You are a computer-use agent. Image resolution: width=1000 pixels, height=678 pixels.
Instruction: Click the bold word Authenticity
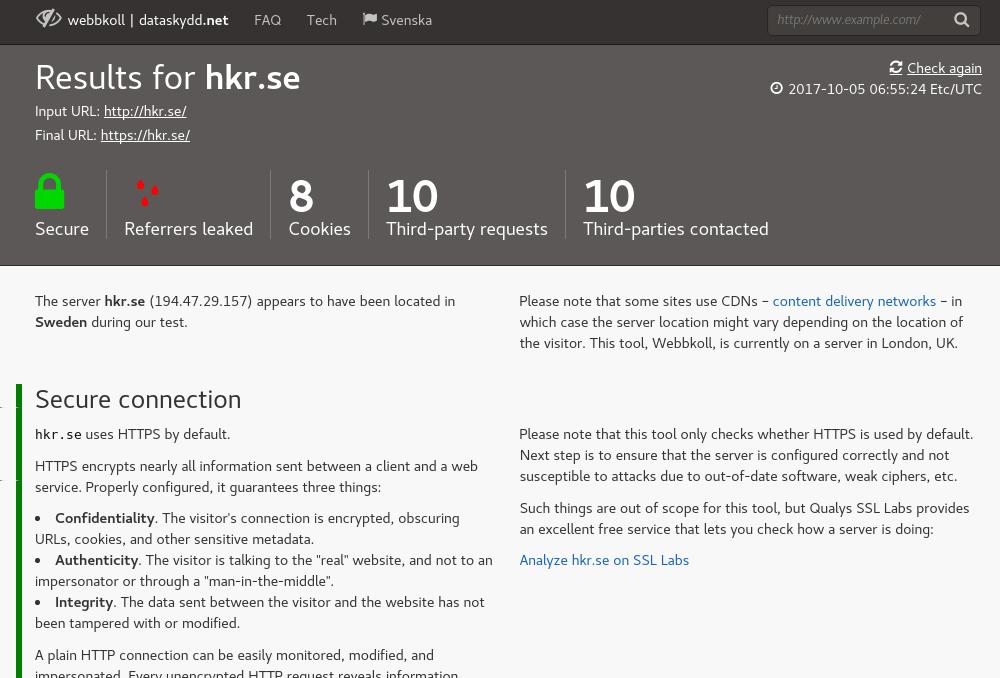point(96,560)
